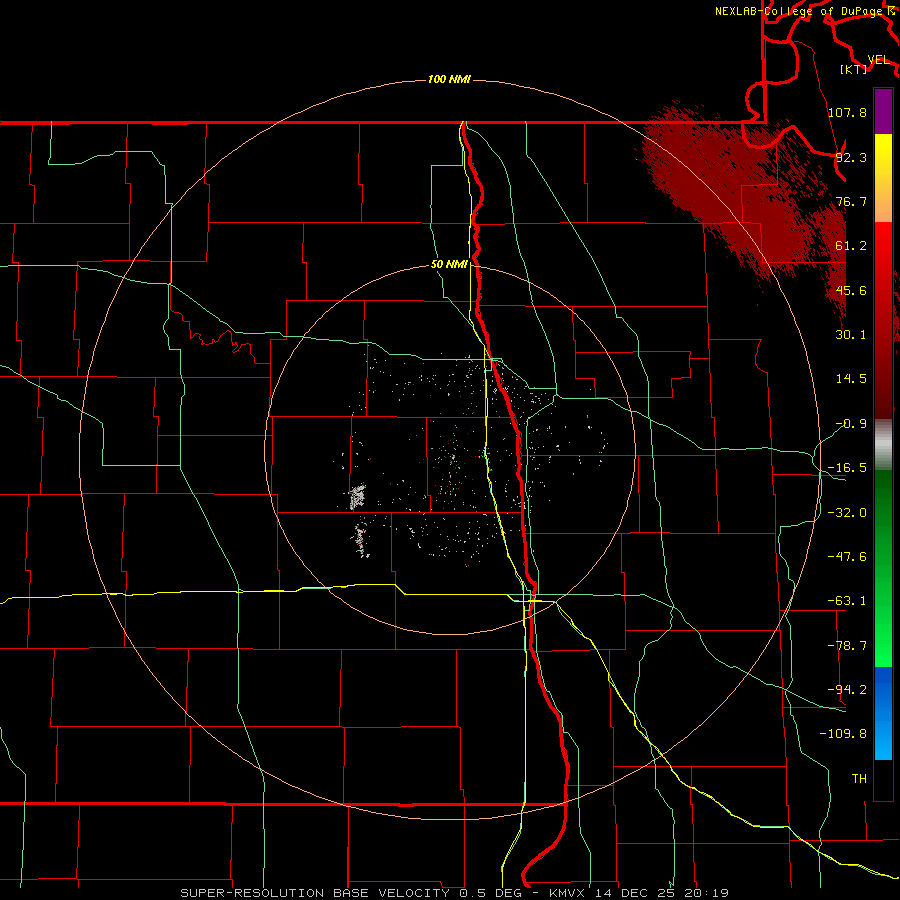
Task: Click the -94.2 velocity scale label
Action: (x=847, y=690)
